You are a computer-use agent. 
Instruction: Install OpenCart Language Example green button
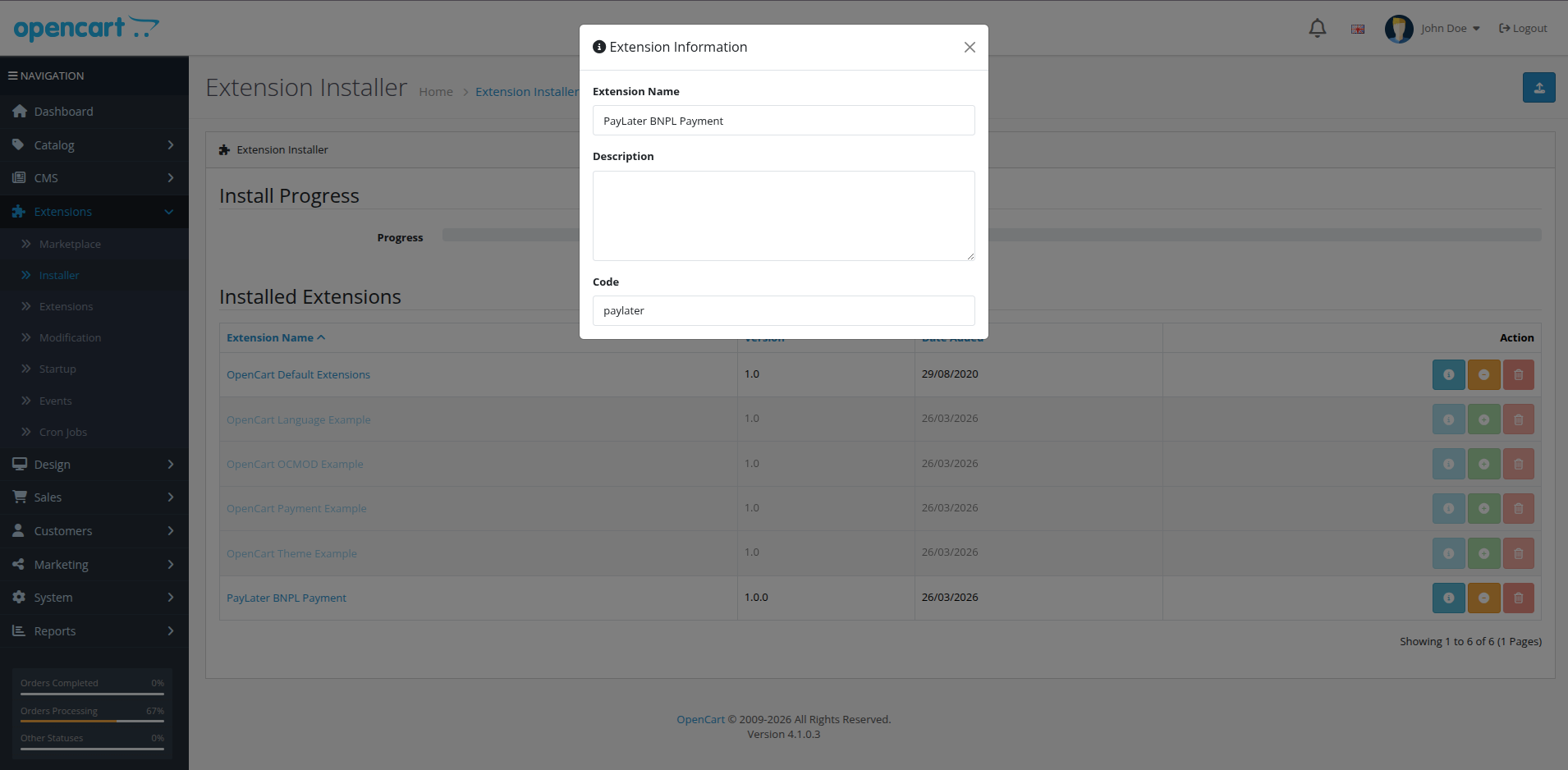(x=1484, y=419)
